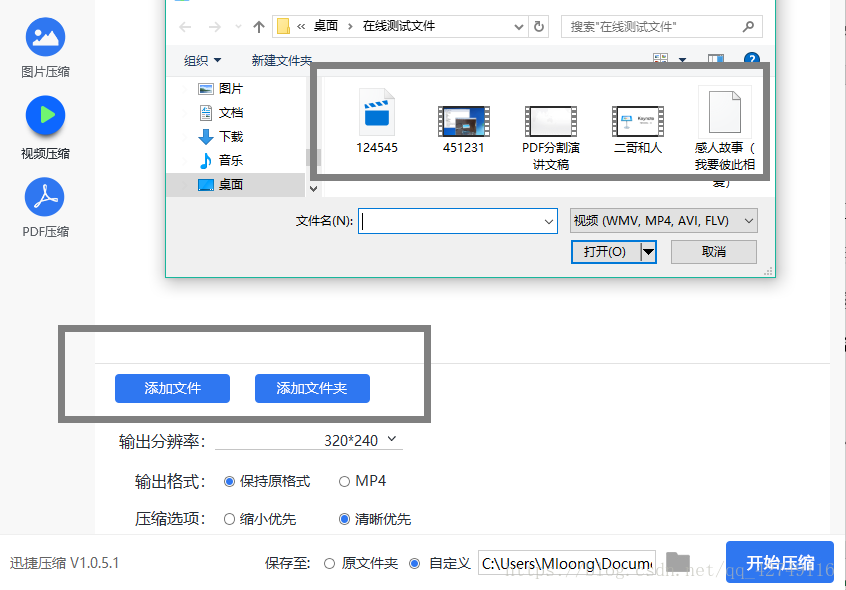Open the PDF压缩 compression tool
Viewport: 846px width, 590px height.
click(x=45, y=208)
